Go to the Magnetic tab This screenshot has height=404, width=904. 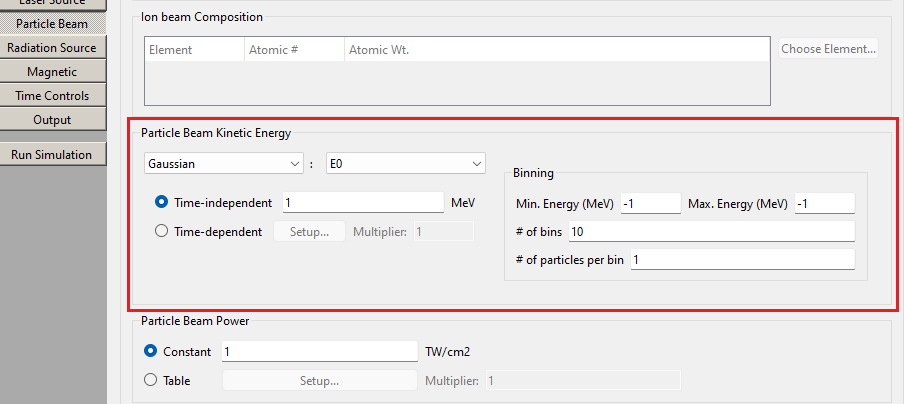click(52, 72)
